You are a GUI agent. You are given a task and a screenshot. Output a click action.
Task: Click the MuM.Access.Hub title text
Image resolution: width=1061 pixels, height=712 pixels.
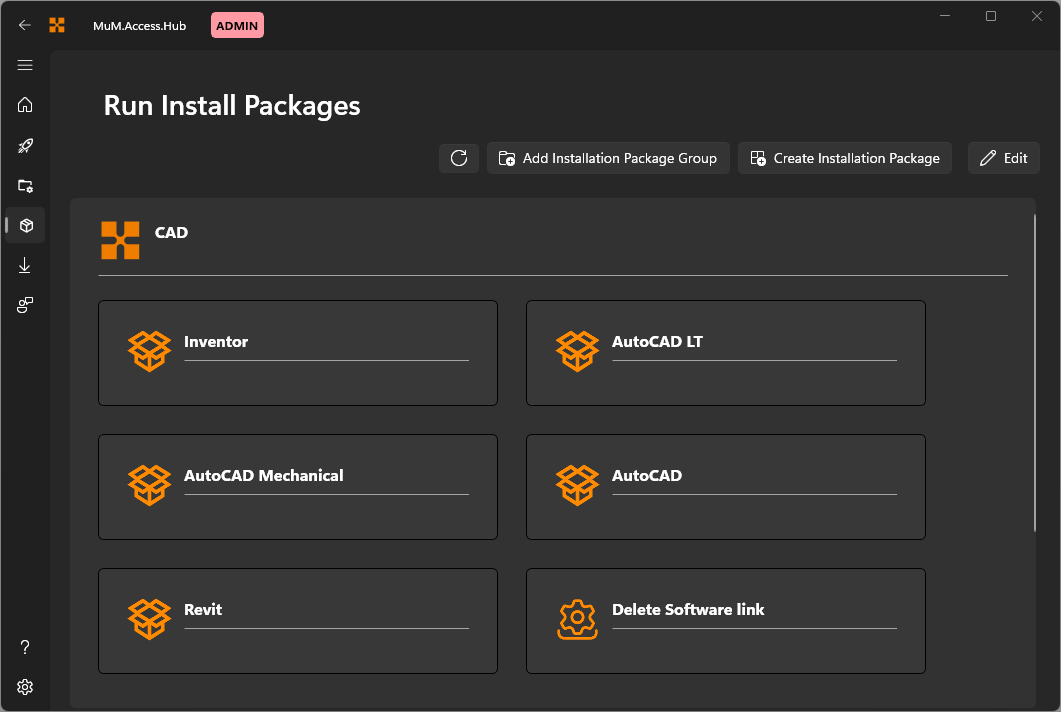coord(139,26)
